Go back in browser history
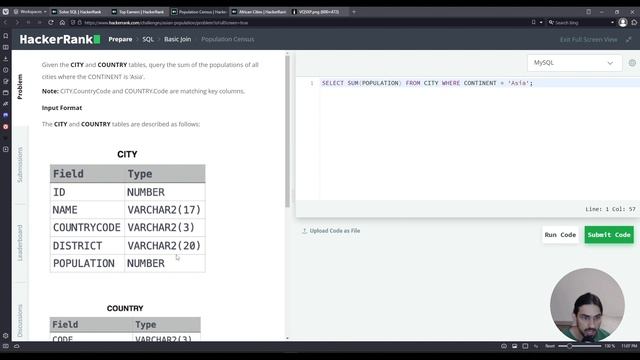The width and height of the screenshot is (640, 360). coord(6,22)
